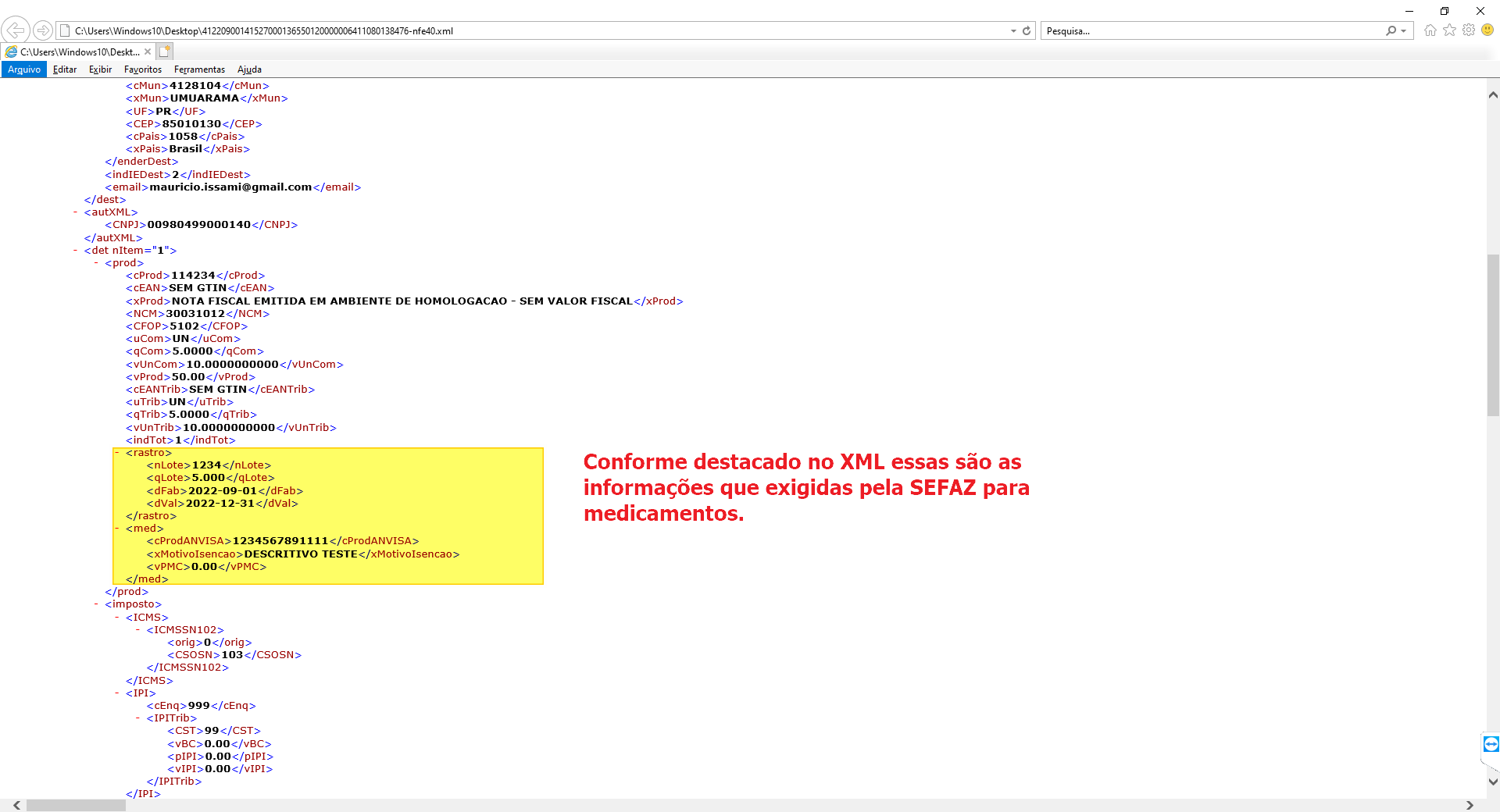1500x812 pixels.
Task: Click the CSOSN value 103
Action: 232,655
